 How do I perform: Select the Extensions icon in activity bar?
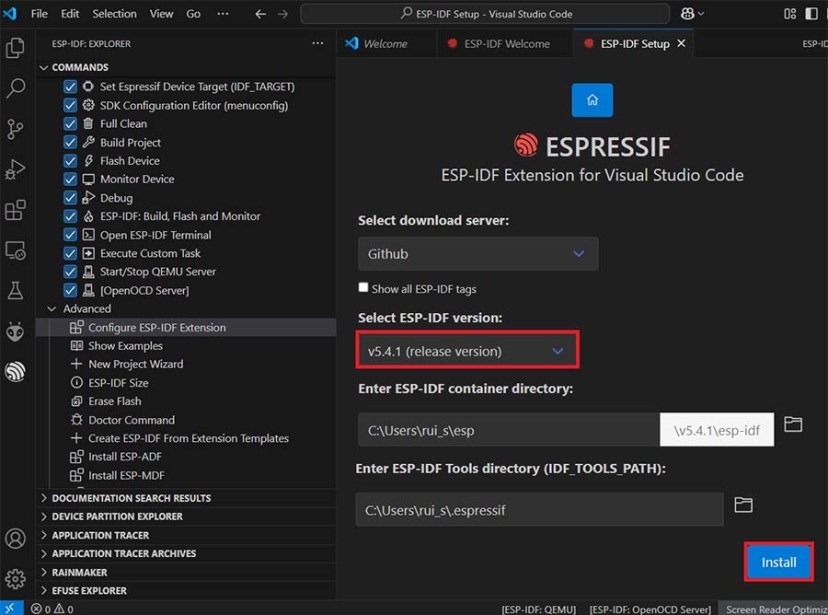point(15,210)
